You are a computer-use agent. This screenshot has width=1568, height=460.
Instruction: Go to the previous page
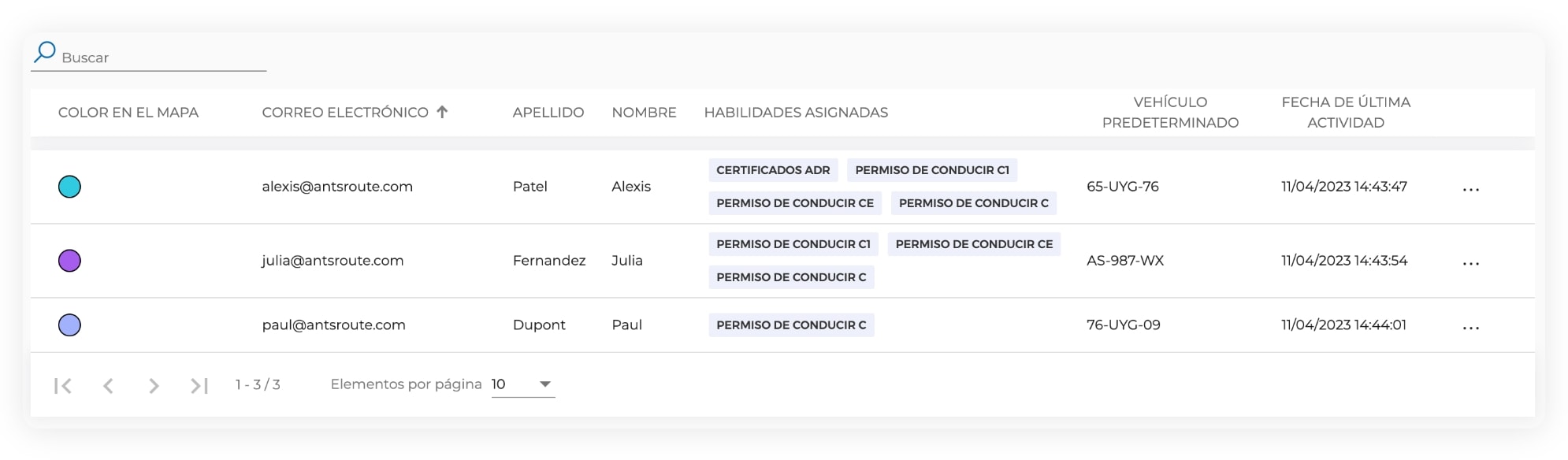coord(108,385)
